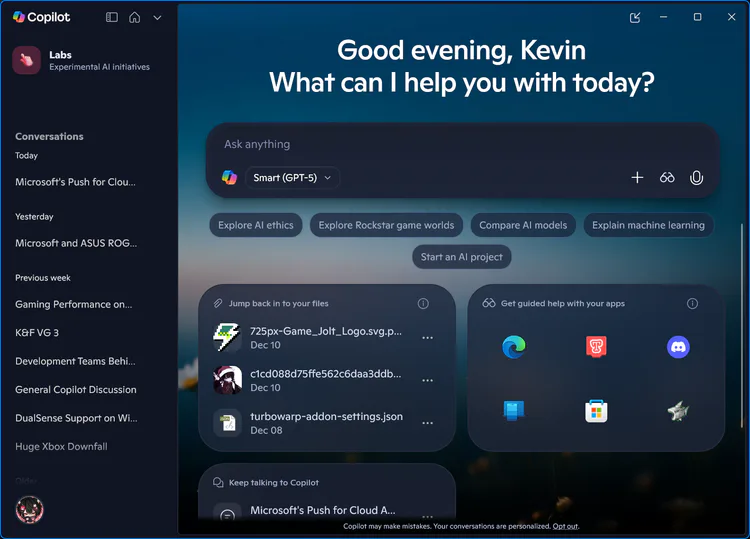Open Microsoft and ASUS ROG conversation
750x539 pixels.
(x=76, y=243)
